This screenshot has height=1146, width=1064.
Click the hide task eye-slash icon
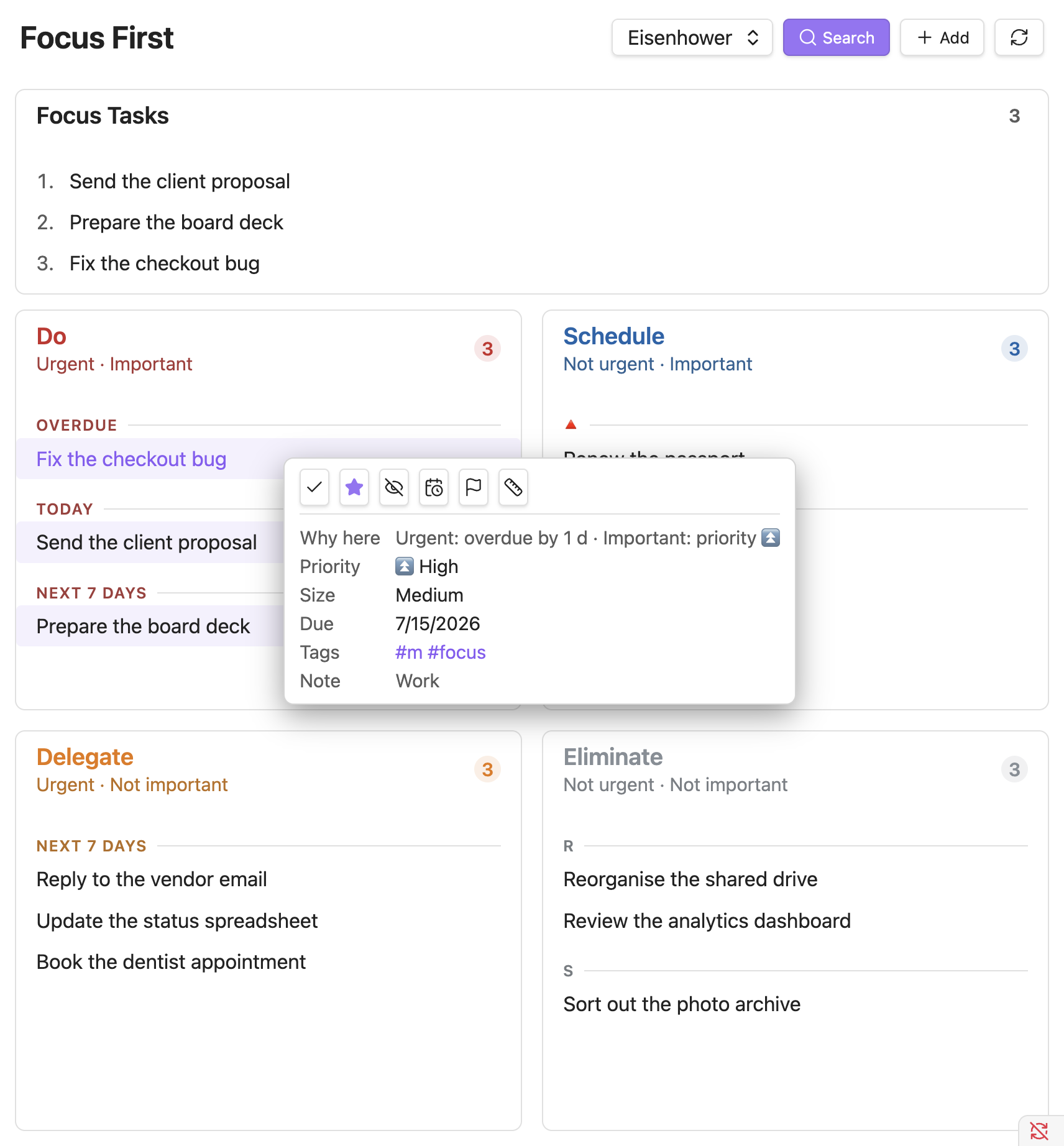tap(394, 487)
